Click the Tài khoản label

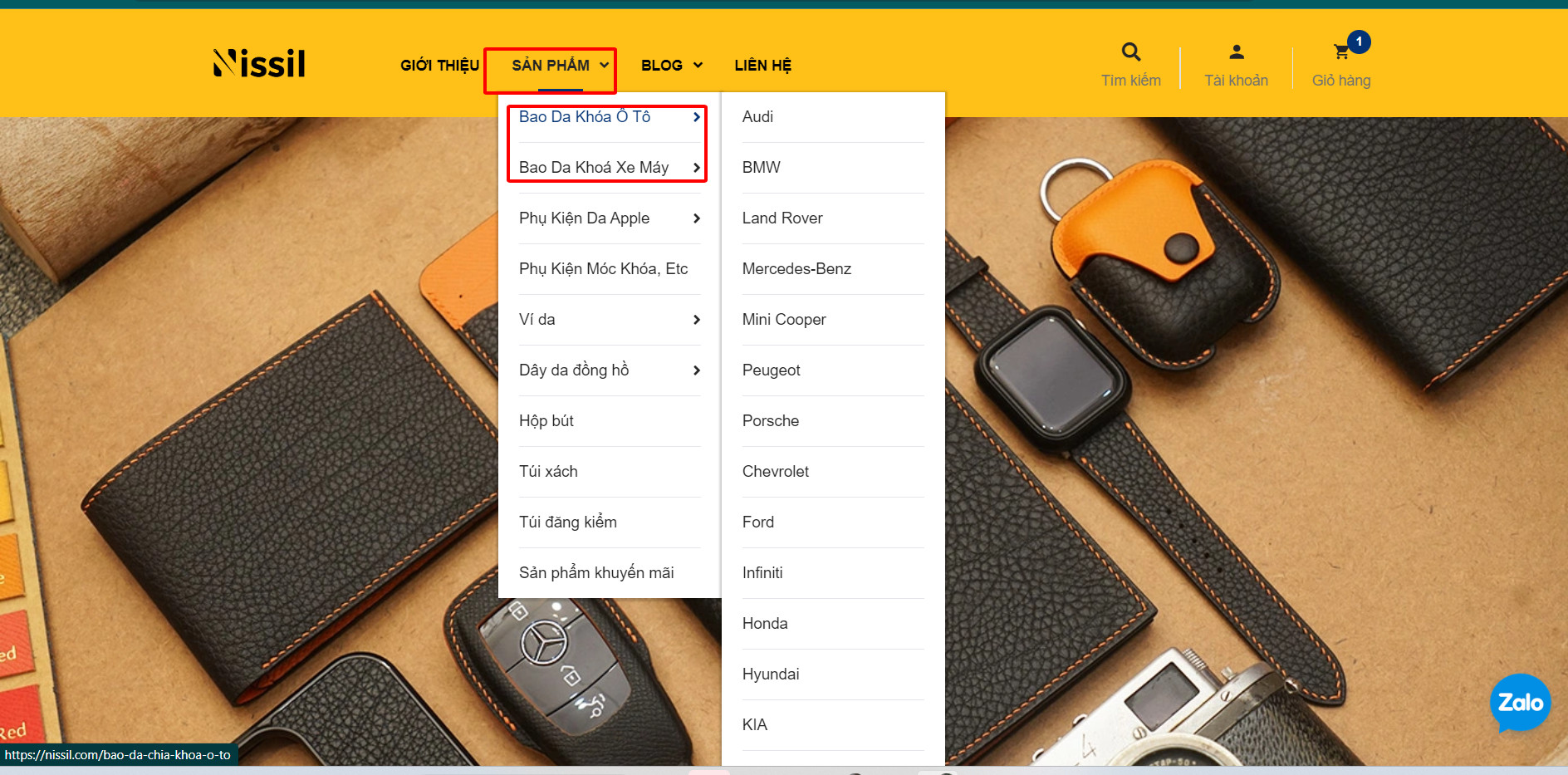1237,81
